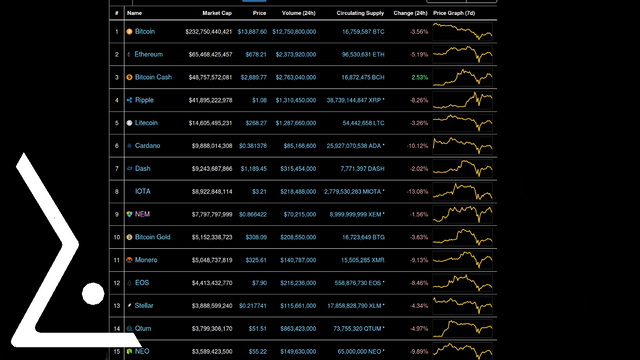Screen dimensions: 640x360
Task: Click Stellar price $0.217741
Action: click(253, 306)
